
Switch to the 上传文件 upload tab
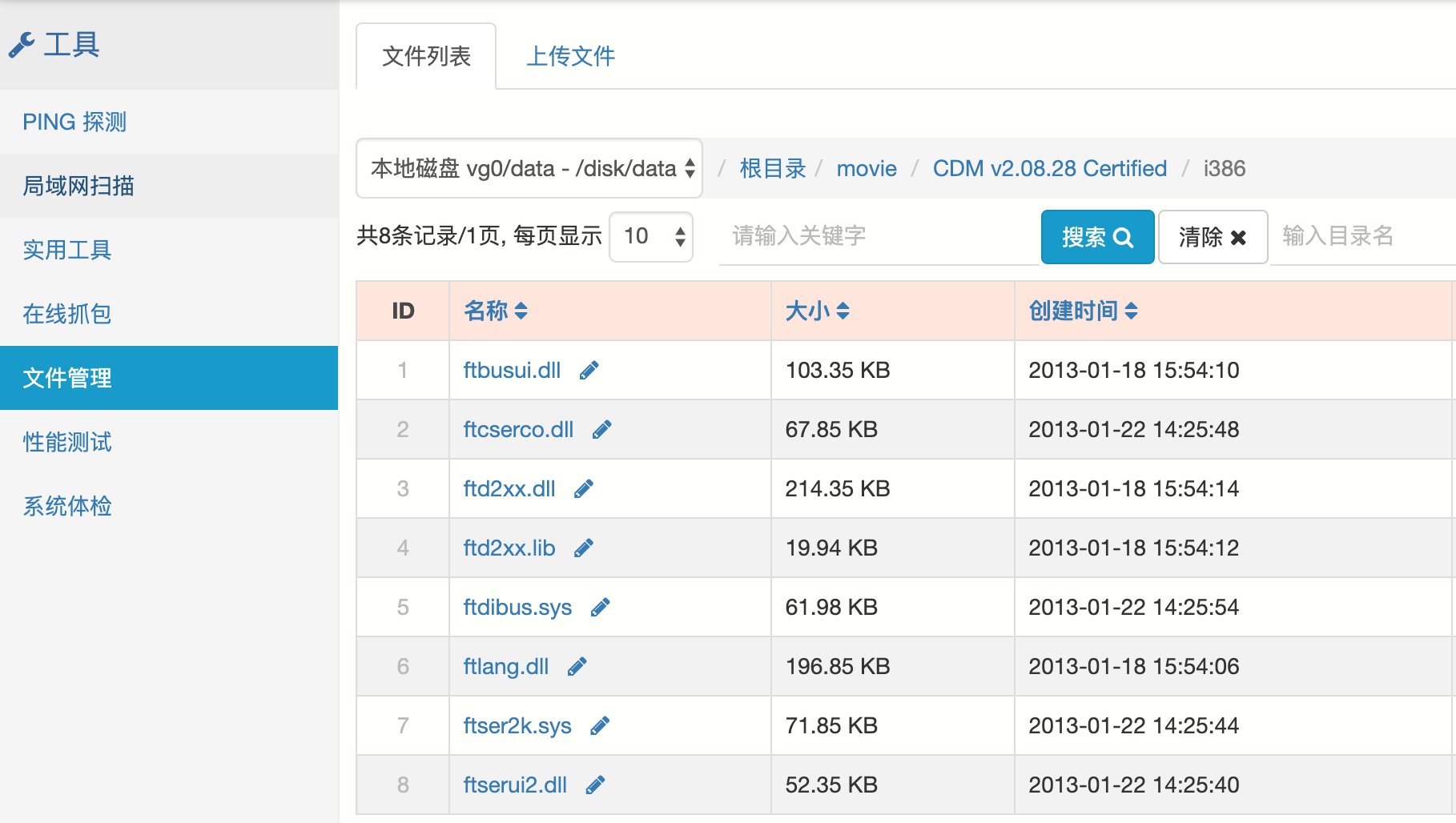point(570,56)
